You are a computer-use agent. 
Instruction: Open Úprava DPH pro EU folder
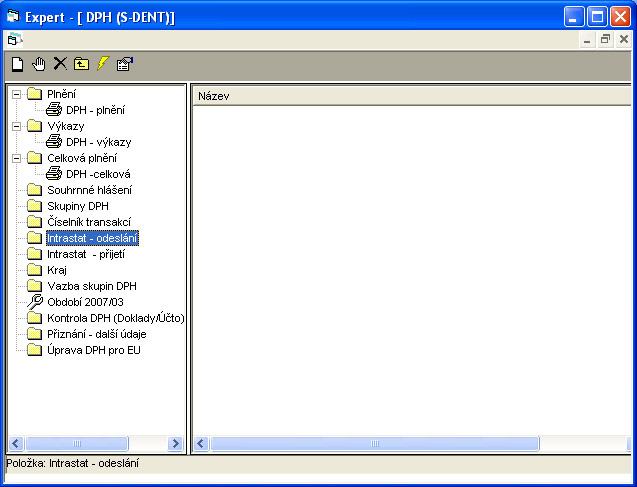point(93,350)
